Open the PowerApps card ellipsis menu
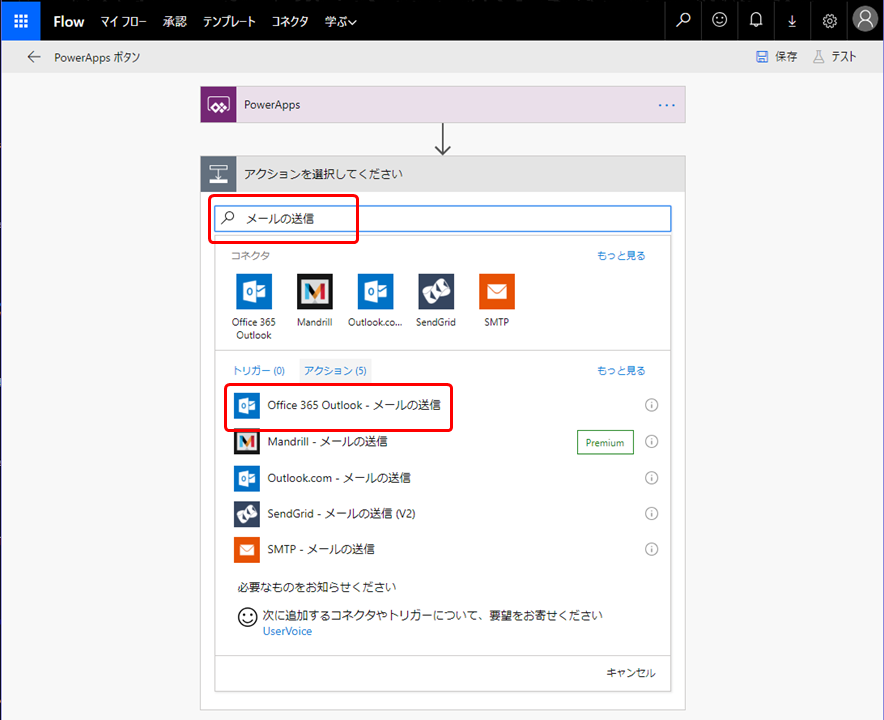Image resolution: width=884 pixels, height=720 pixels. 666,104
